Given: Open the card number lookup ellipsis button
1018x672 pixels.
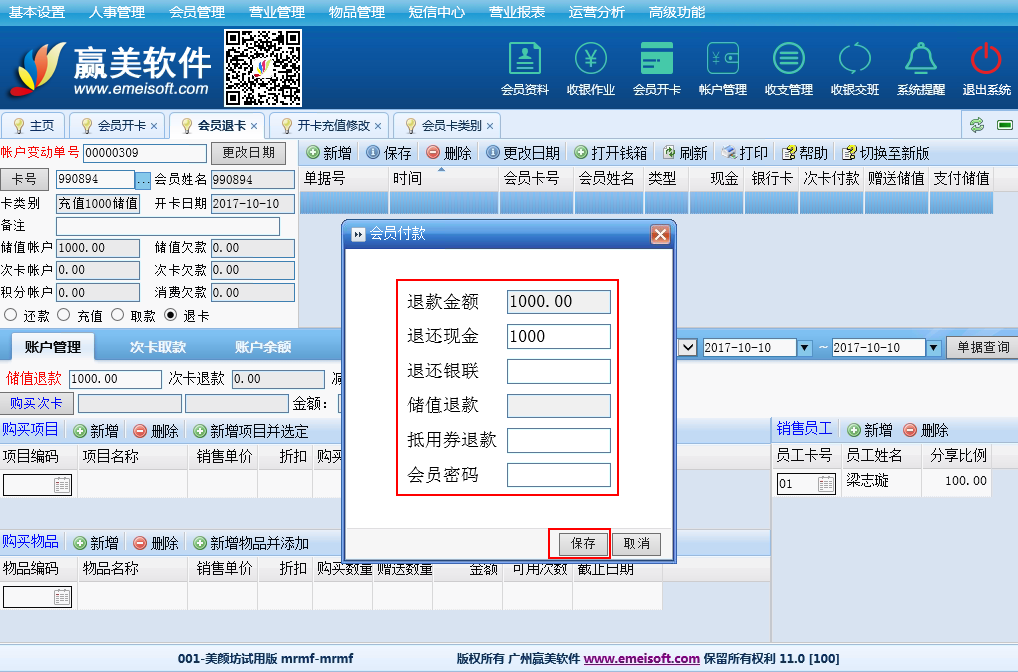Looking at the screenshot, I should pos(143,180).
